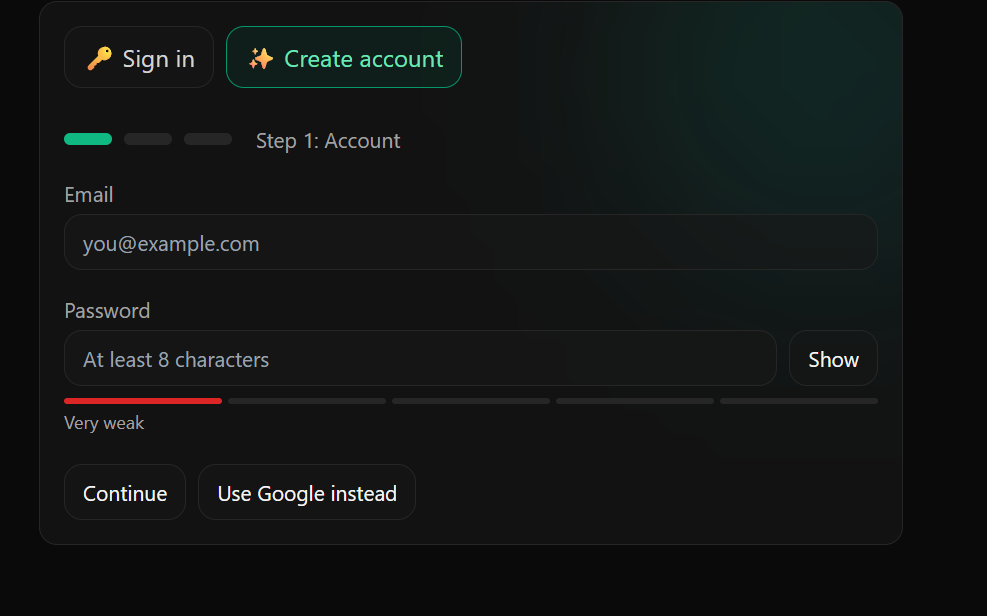Select the Create account tab
This screenshot has height=616, width=987.
click(x=344, y=57)
